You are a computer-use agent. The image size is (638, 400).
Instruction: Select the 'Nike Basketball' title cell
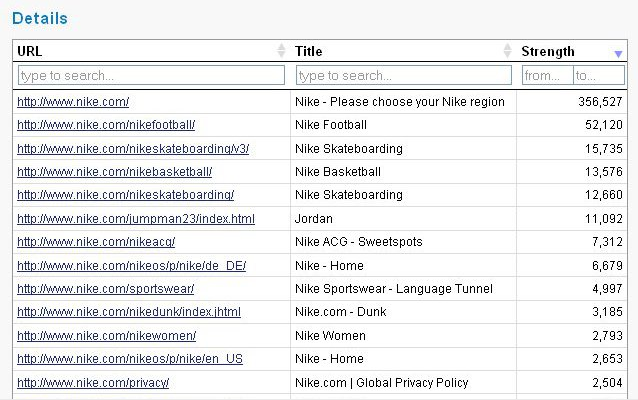pyautogui.click(x=338, y=172)
